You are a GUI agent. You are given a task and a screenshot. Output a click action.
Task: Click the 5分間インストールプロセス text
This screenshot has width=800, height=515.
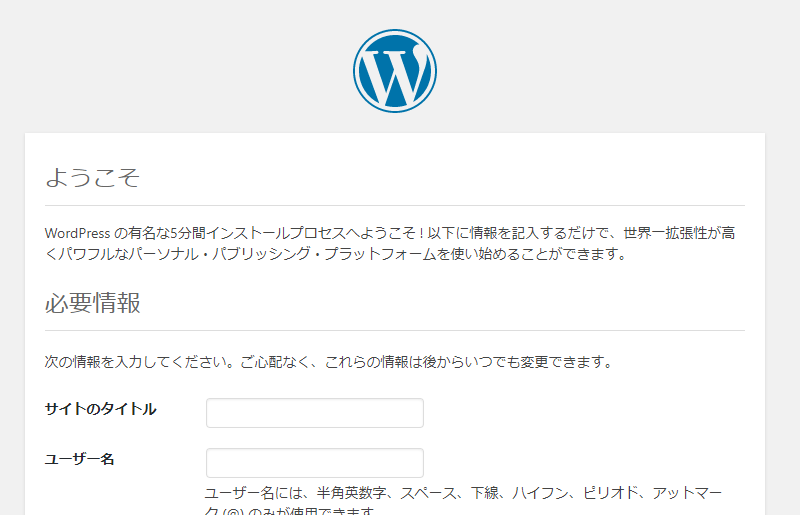tap(258, 233)
